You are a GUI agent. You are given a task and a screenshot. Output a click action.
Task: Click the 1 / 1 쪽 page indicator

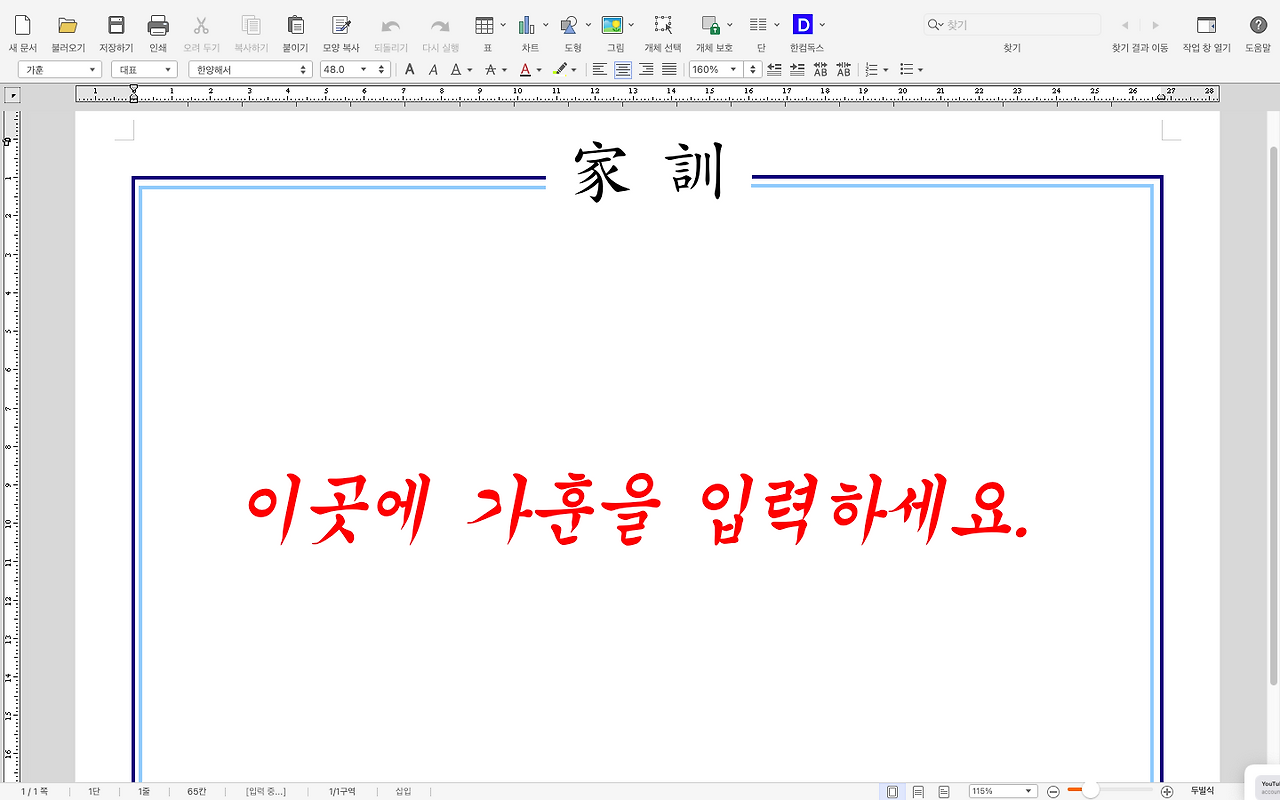[35, 791]
